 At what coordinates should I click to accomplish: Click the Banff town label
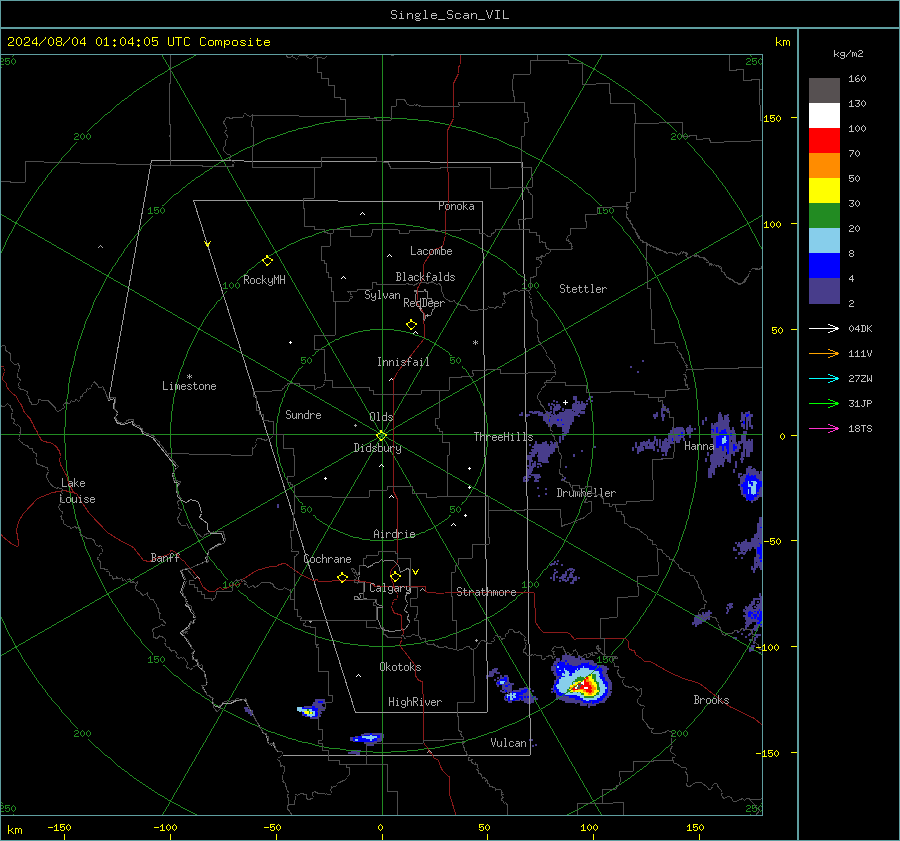[x=165, y=557]
